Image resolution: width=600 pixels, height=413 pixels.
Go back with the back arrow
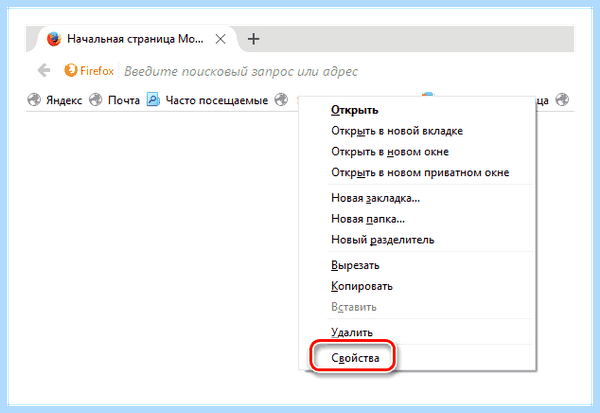(44, 70)
